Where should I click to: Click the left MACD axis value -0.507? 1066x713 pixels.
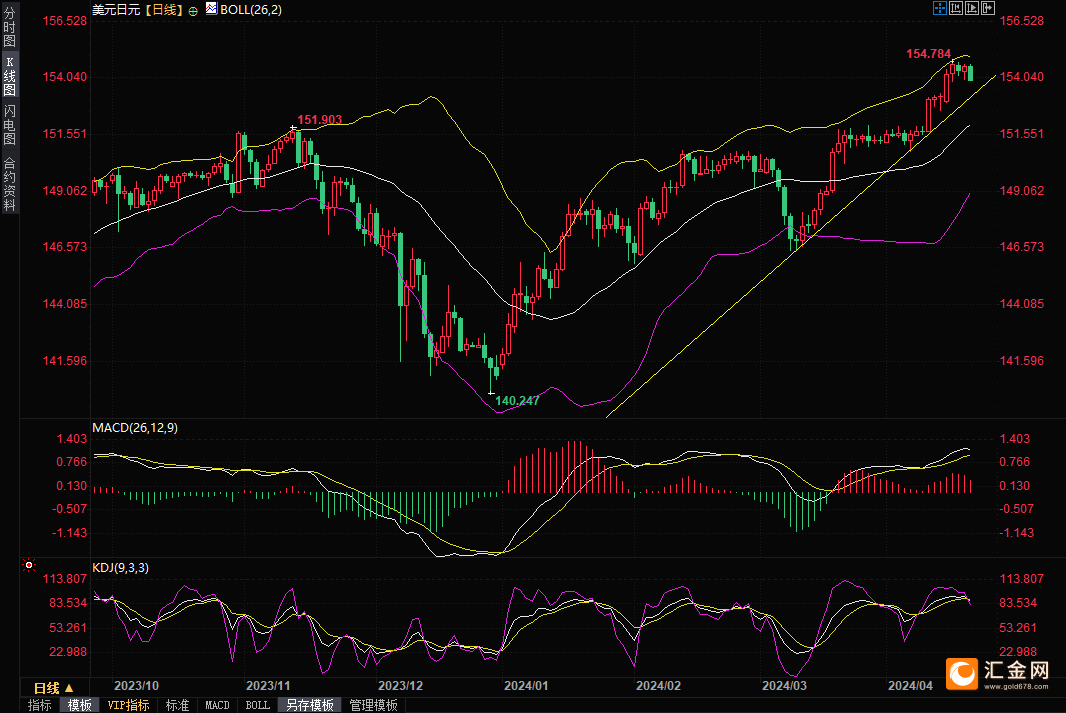70,508
